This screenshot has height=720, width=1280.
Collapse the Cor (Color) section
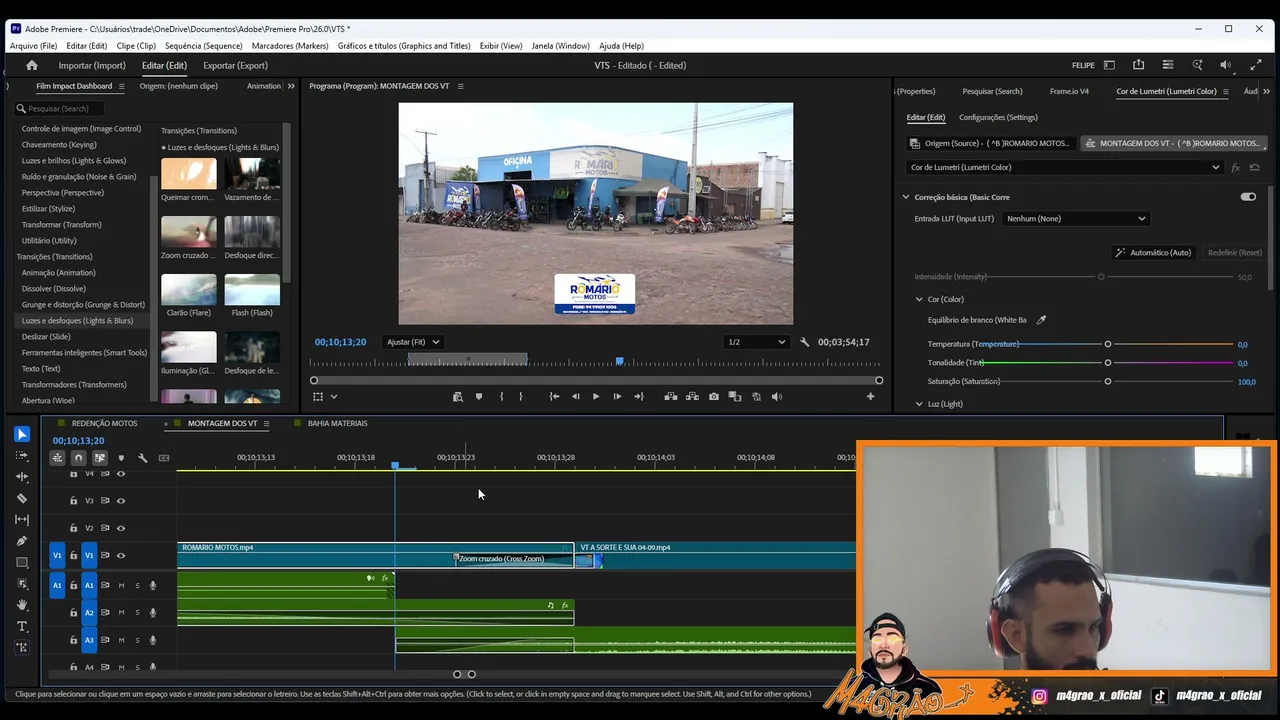pos(919,299)
